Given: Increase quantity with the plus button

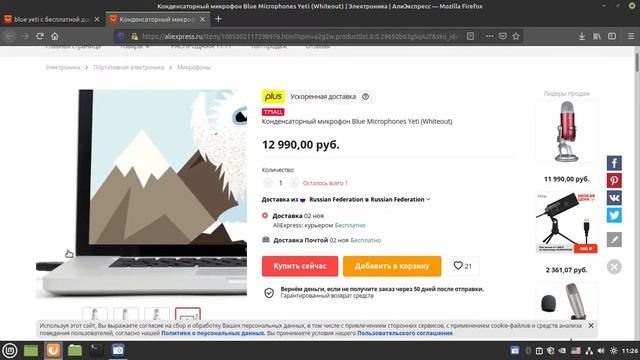Looking at the screenshot, I should click(x=293, y=183).
